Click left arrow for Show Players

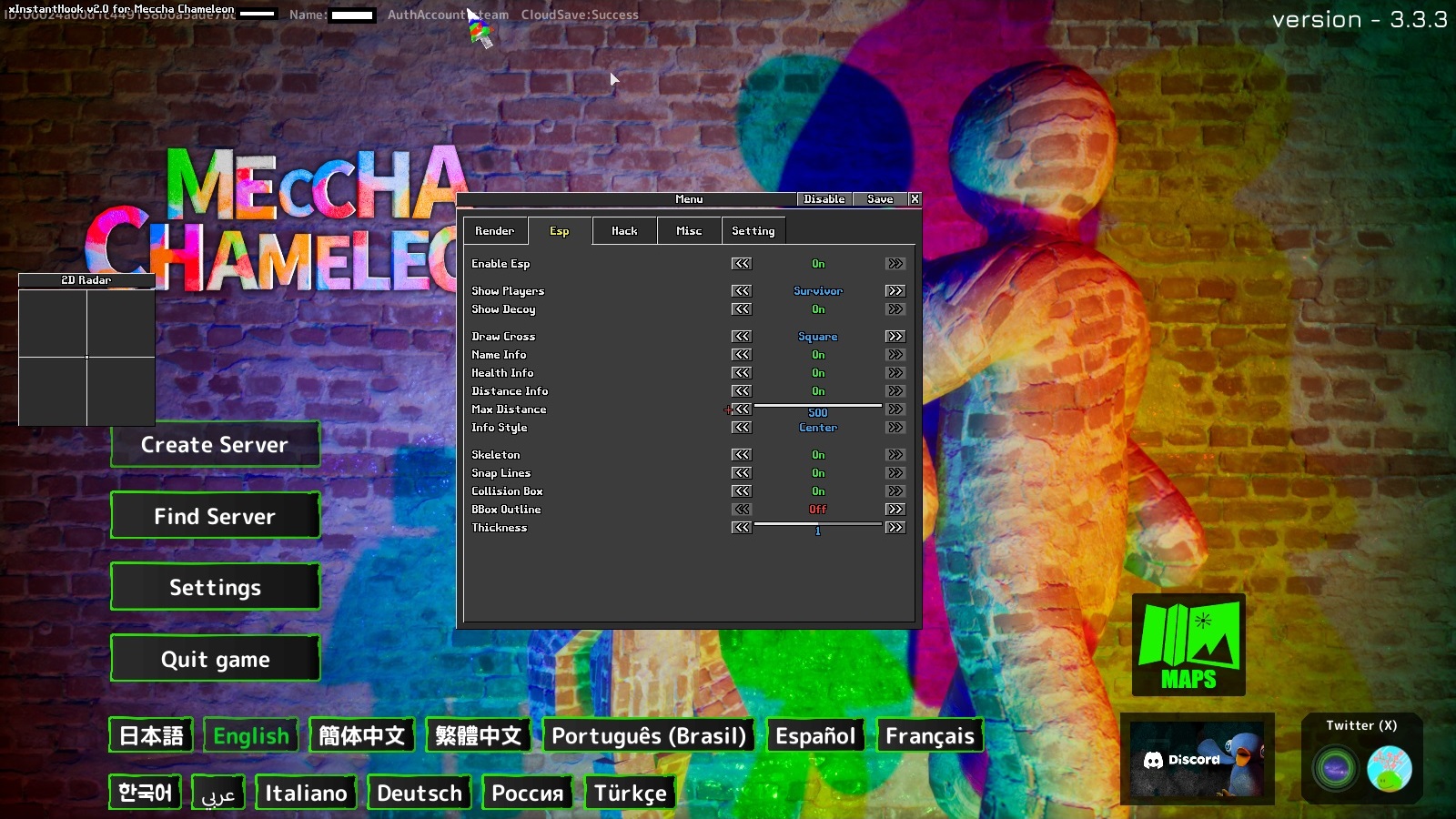[x=742, y=291]
